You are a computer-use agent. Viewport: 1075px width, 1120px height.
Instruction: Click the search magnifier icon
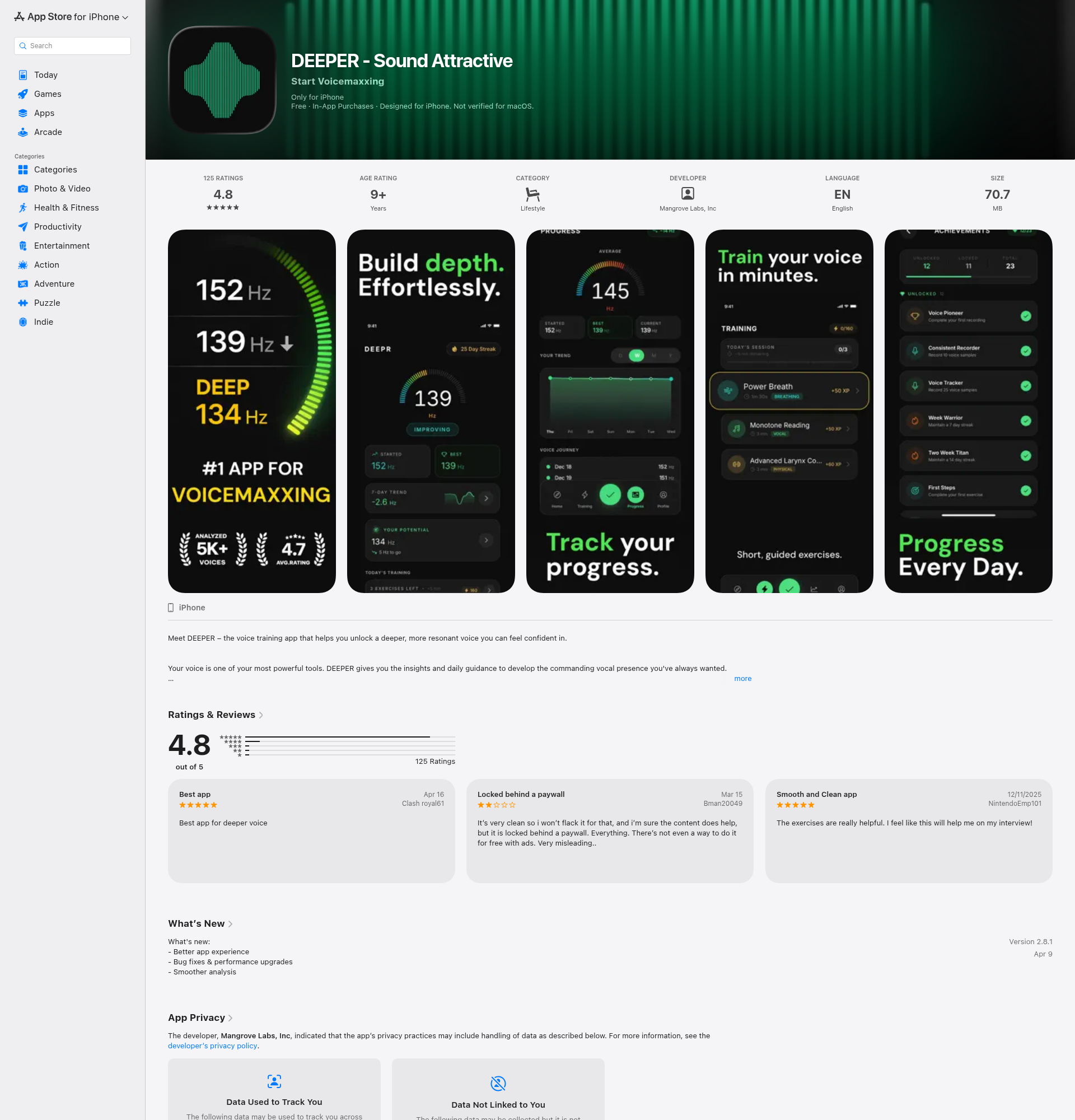[x=23, y=46]
